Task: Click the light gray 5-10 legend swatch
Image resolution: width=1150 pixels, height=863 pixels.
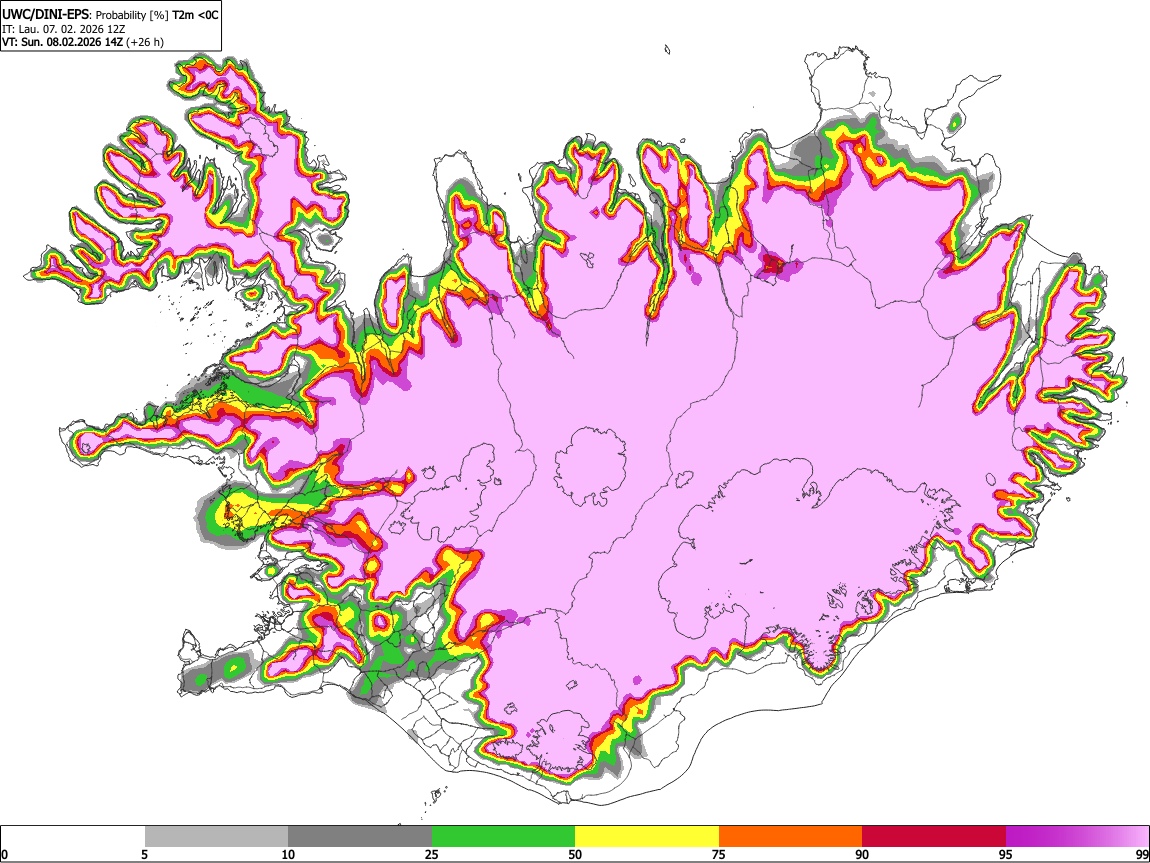Action: tap(216, 836)
